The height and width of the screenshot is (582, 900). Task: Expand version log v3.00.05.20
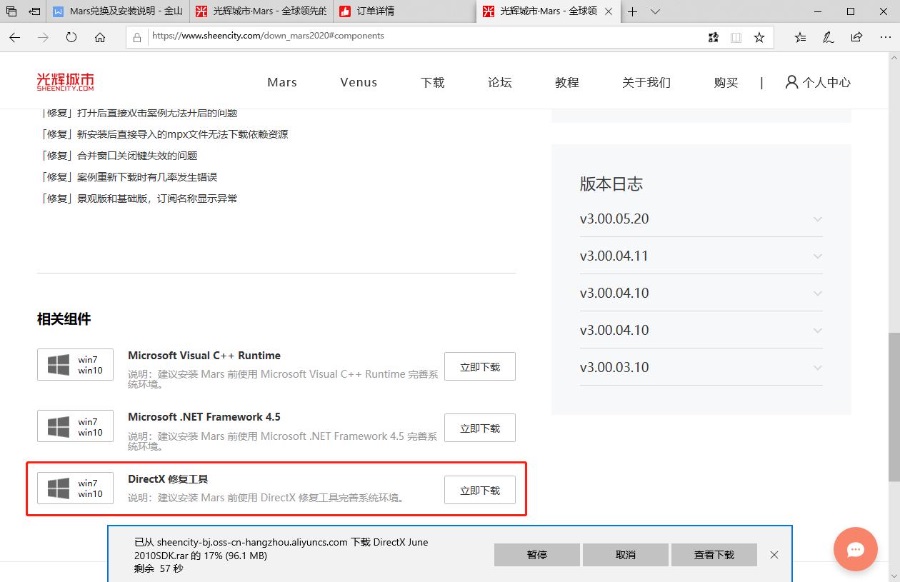[x=701, y=219]
